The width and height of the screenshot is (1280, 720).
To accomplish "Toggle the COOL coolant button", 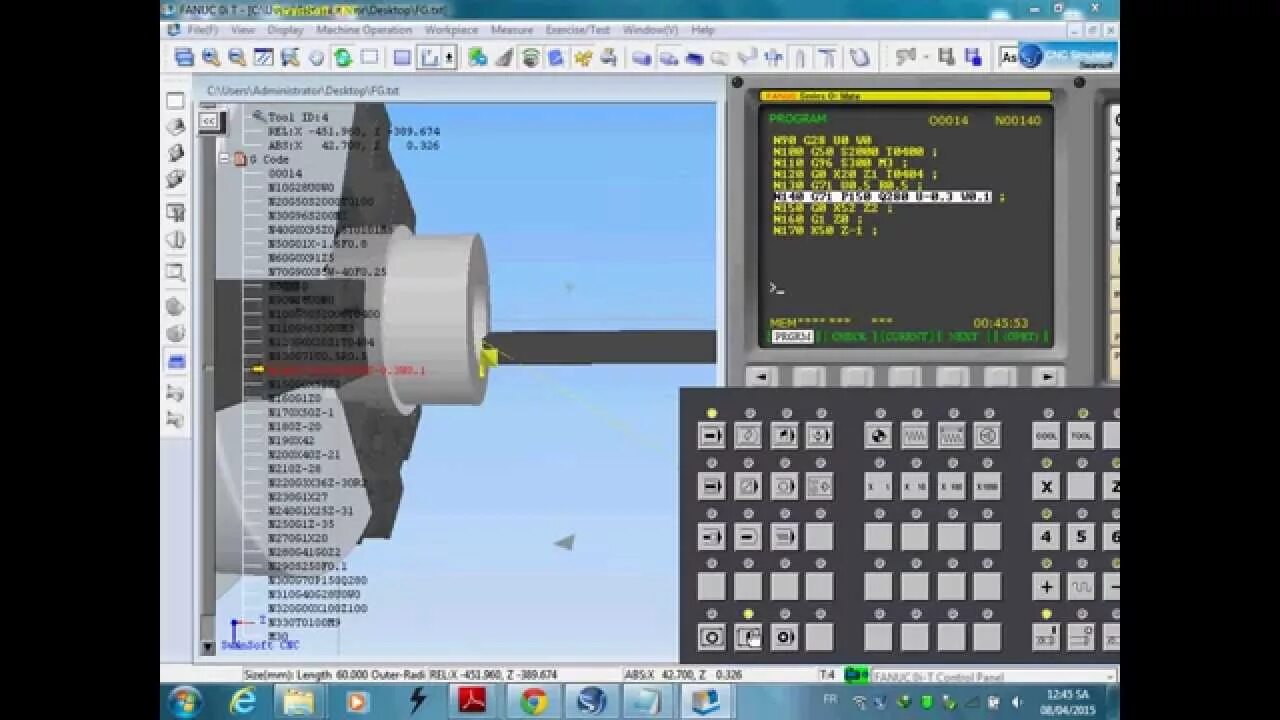I will 1046,436.
